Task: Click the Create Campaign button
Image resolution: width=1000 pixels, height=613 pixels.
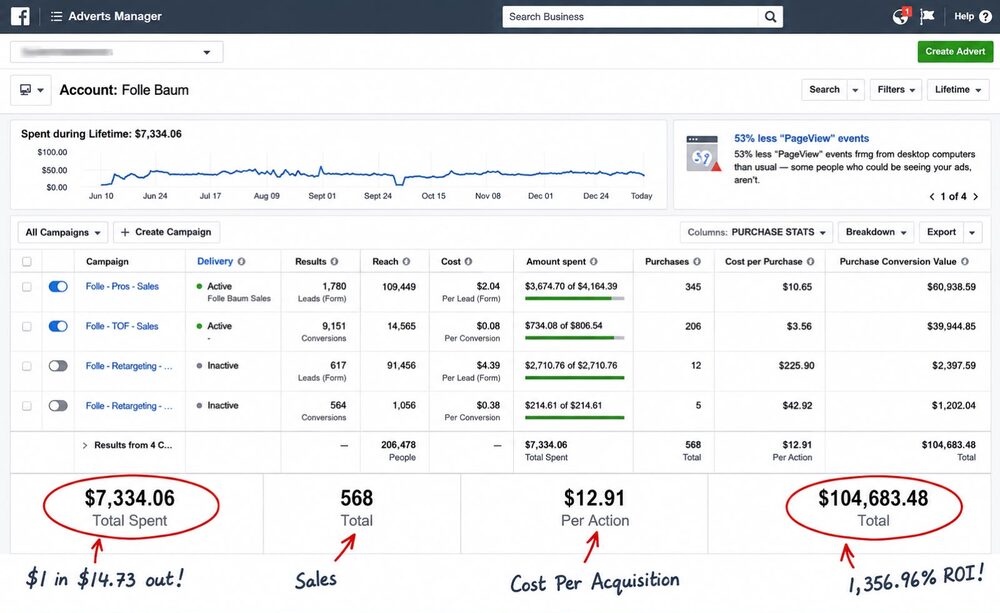Action: pos(166,232)
